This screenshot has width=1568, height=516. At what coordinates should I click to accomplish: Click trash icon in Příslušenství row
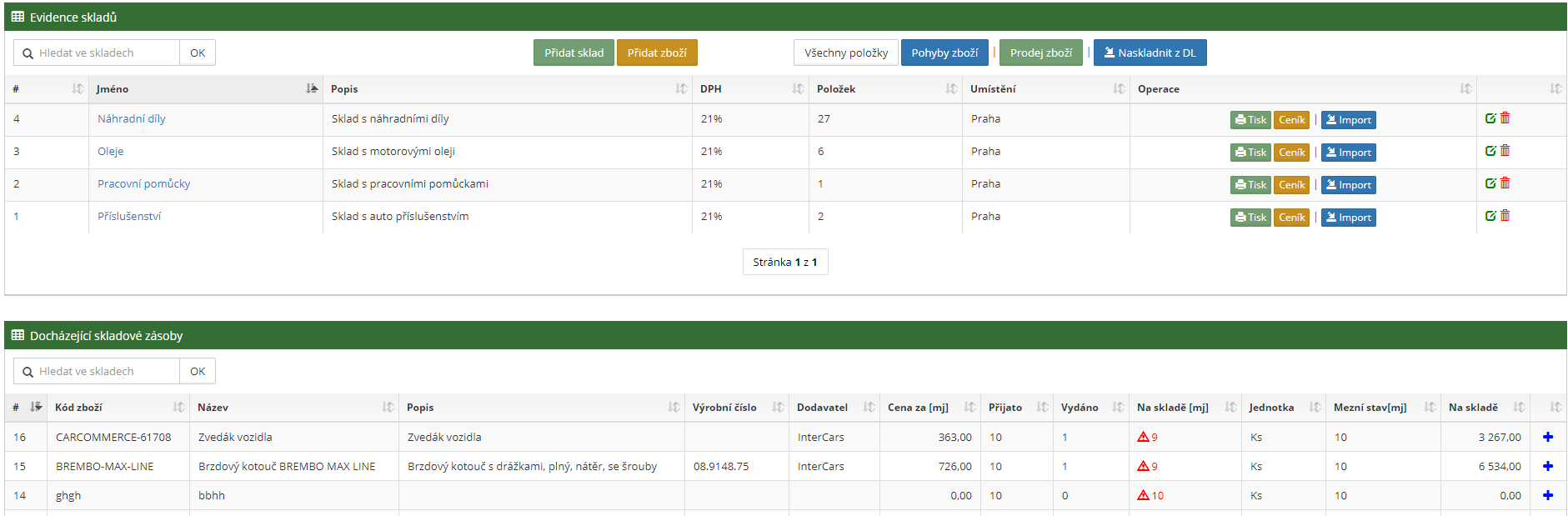[x=1505, y=216]
